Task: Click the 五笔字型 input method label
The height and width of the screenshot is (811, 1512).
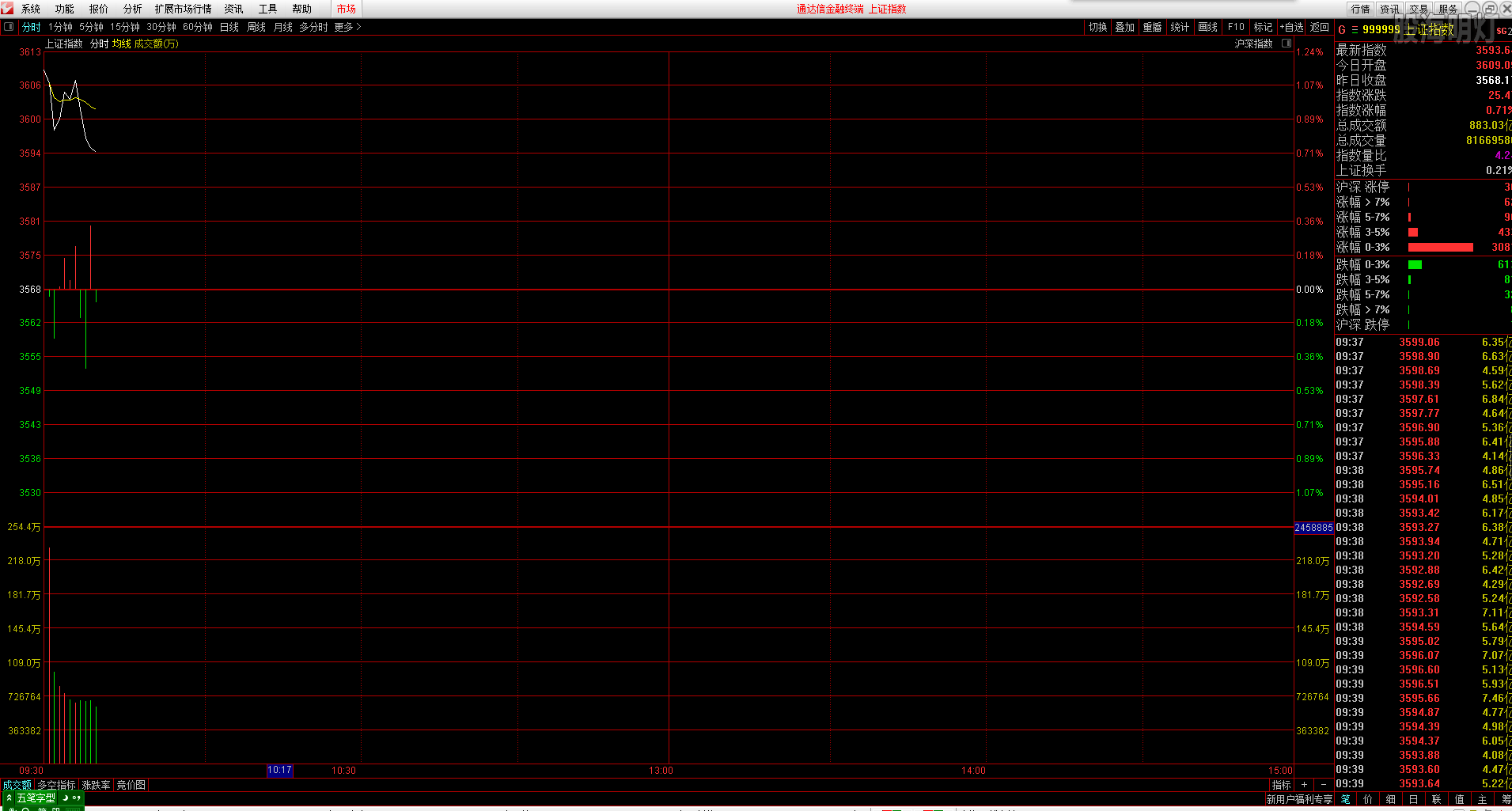Action: tap(36, 798)
